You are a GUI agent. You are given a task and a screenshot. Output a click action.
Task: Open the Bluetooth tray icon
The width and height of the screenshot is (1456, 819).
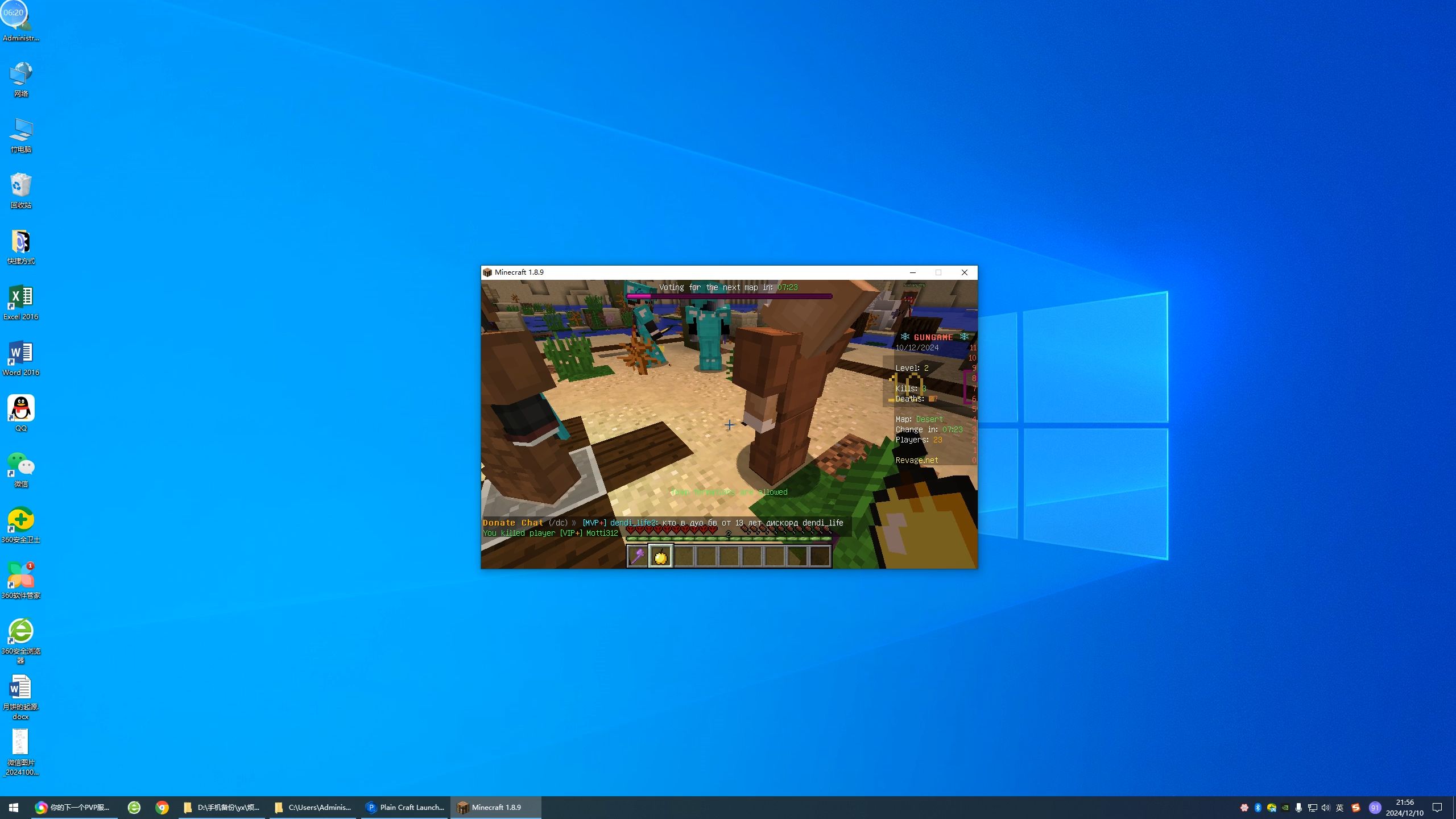1258,808
